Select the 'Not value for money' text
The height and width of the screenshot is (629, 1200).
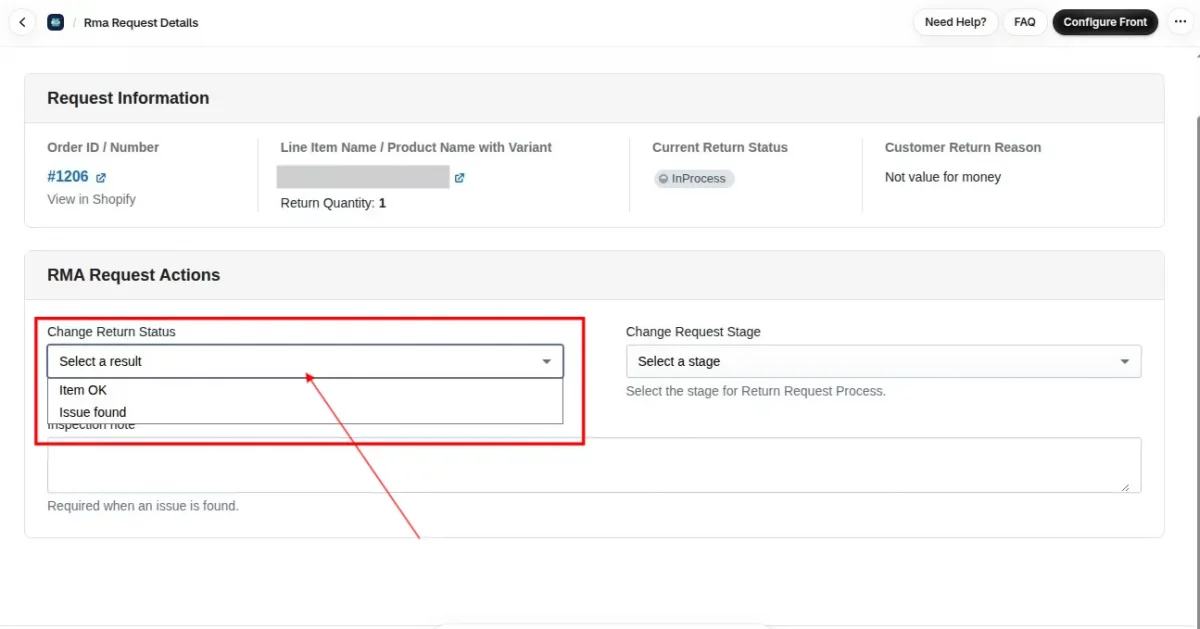(x=943, y=177)
